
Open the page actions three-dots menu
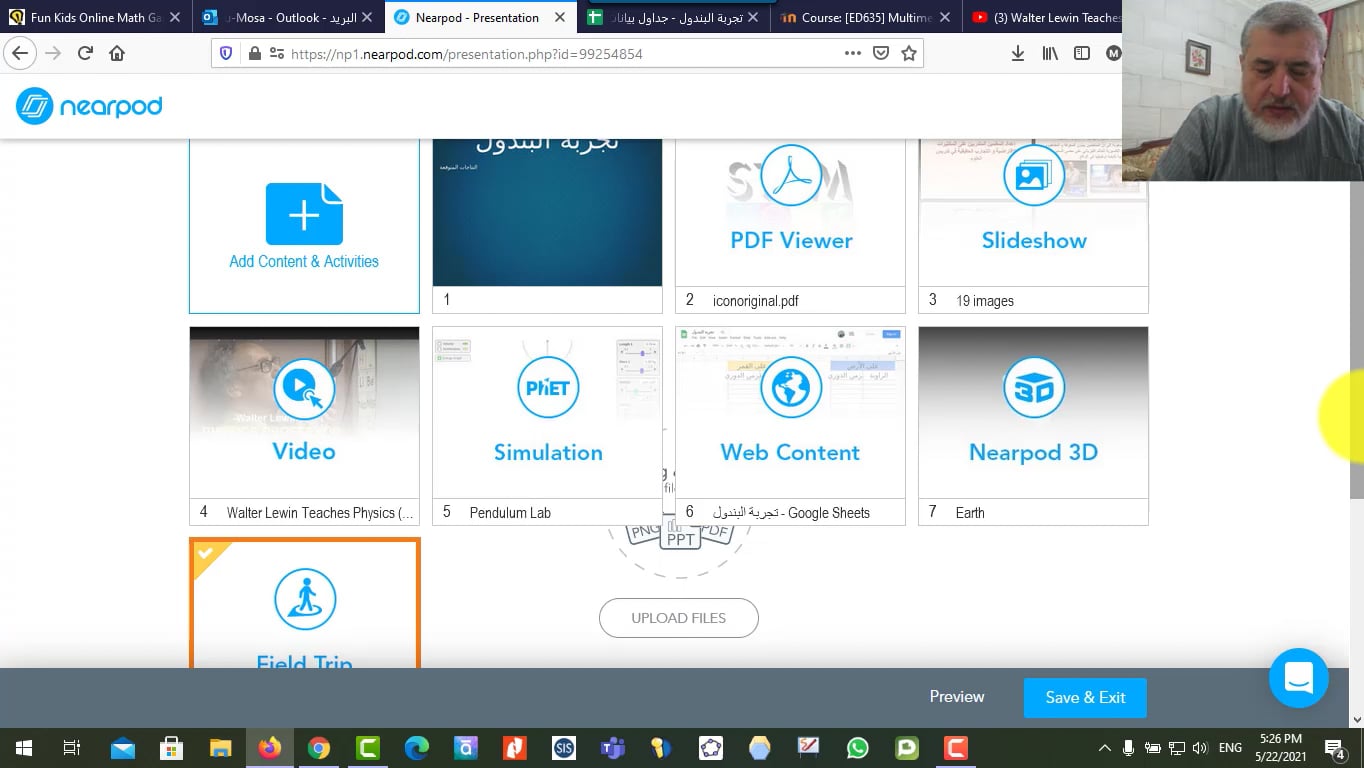point(852,53)
